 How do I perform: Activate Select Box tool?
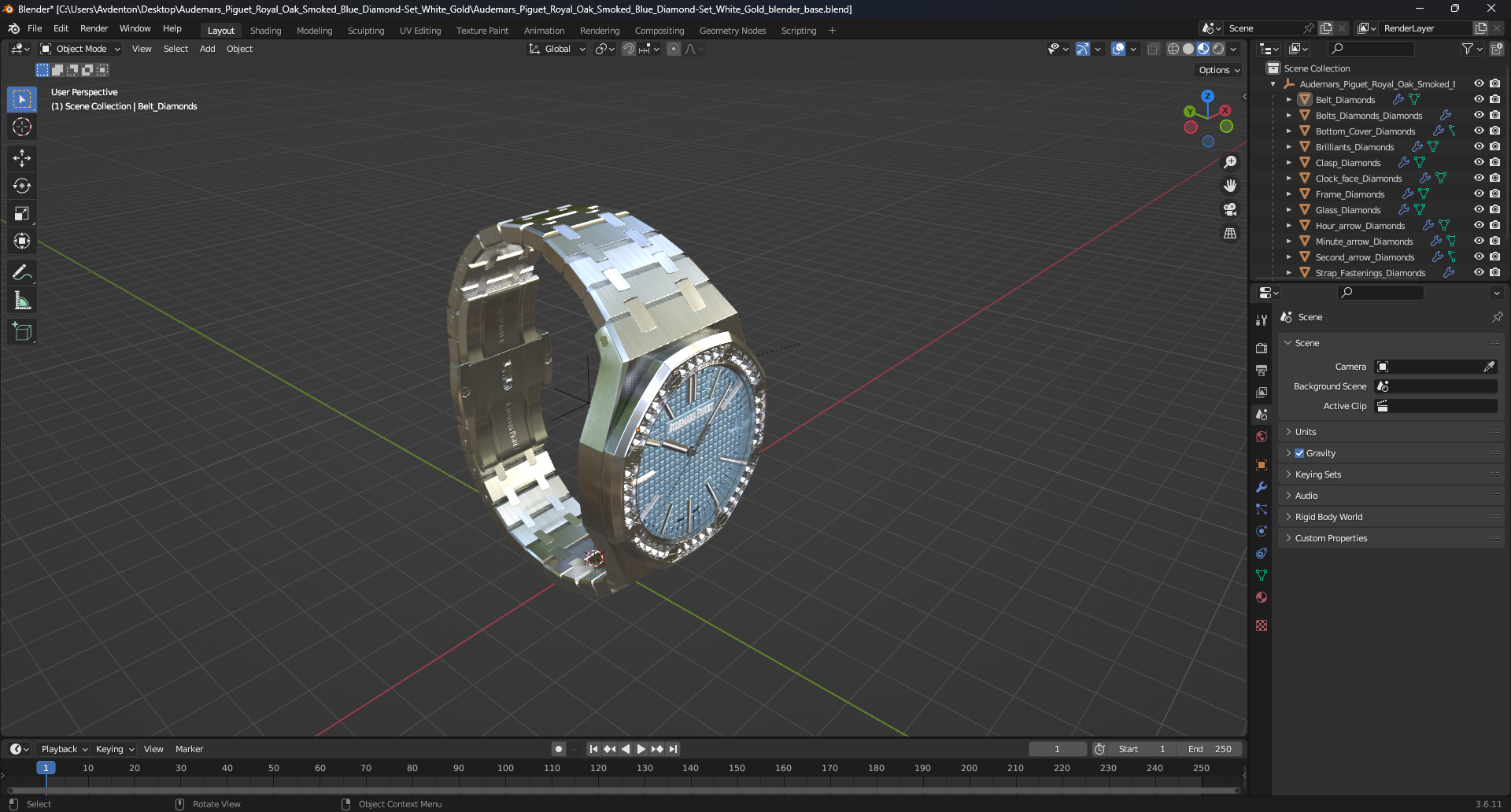[22, 99]
